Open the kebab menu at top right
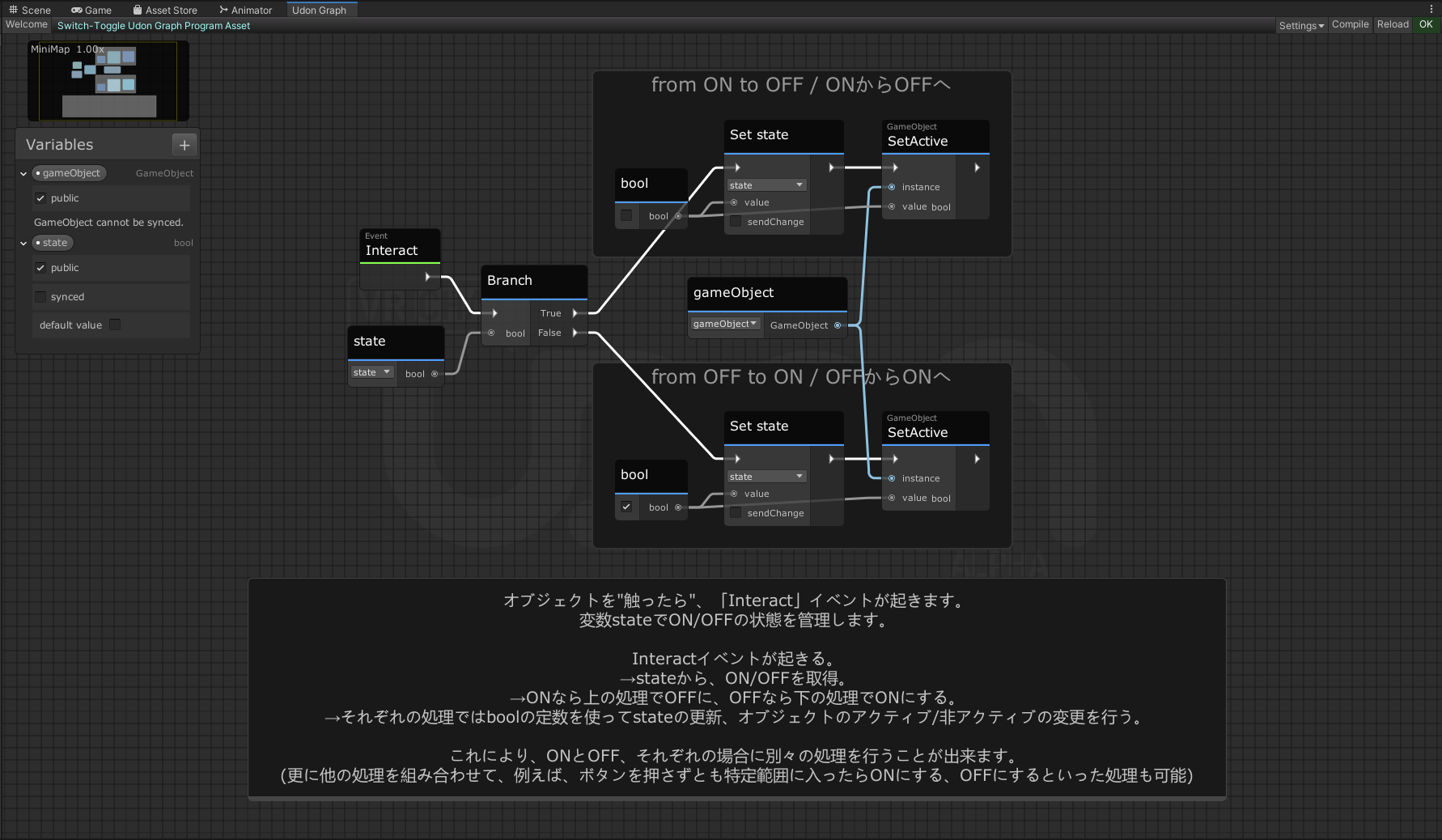 [1432, 8]
